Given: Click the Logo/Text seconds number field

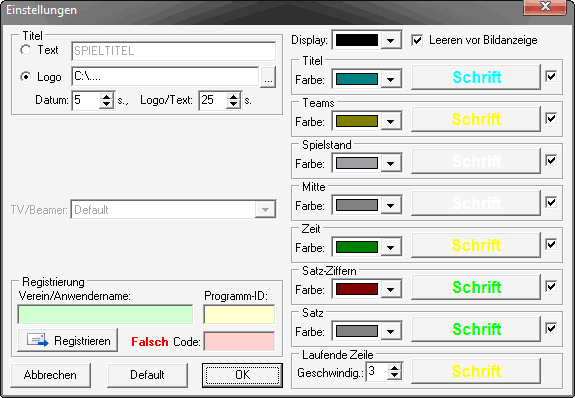Looking at the screenshot, I should (x=213, y=100).
